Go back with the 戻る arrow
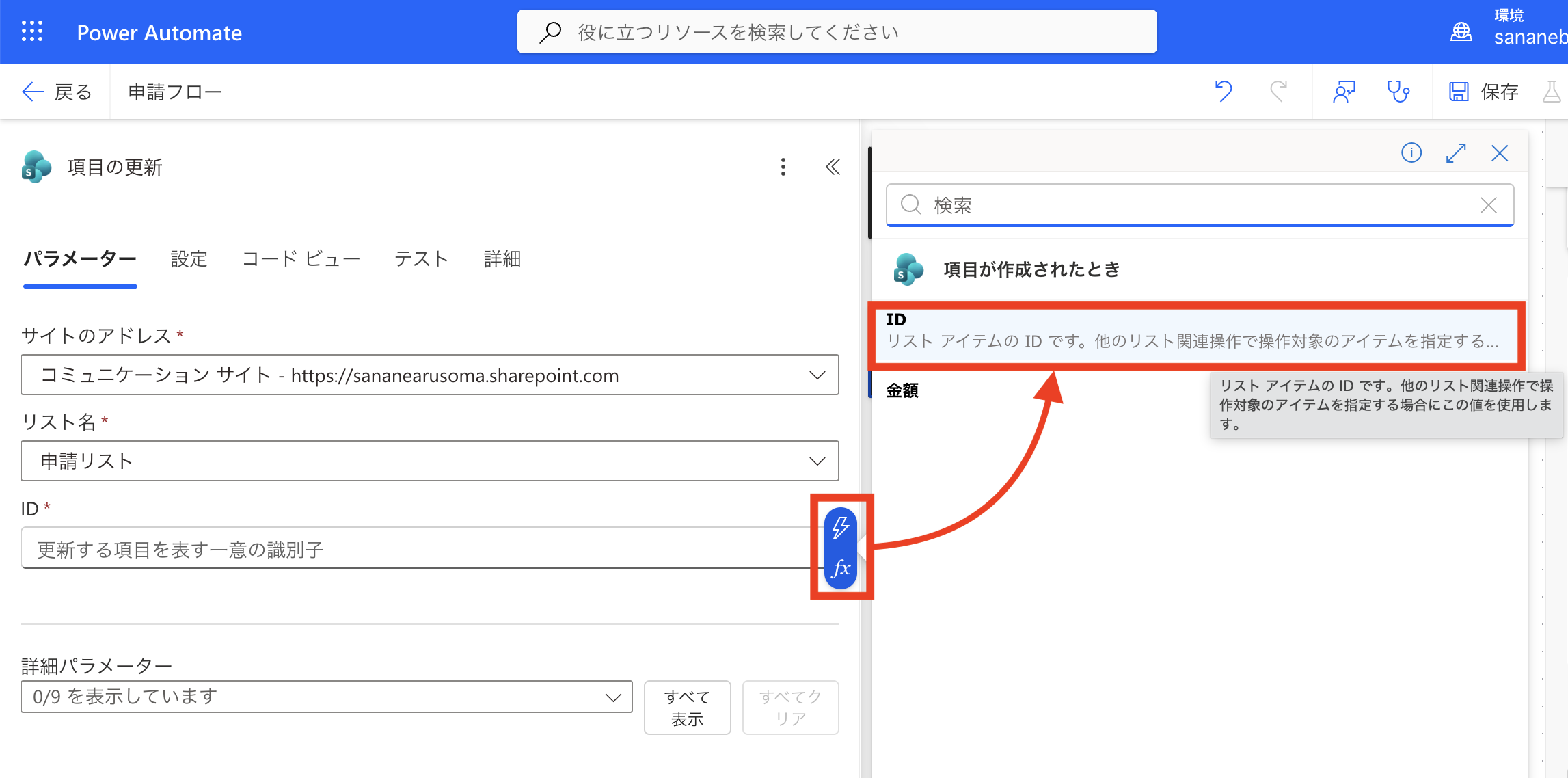The image size is (1568, 778). [x=57, y=92]
